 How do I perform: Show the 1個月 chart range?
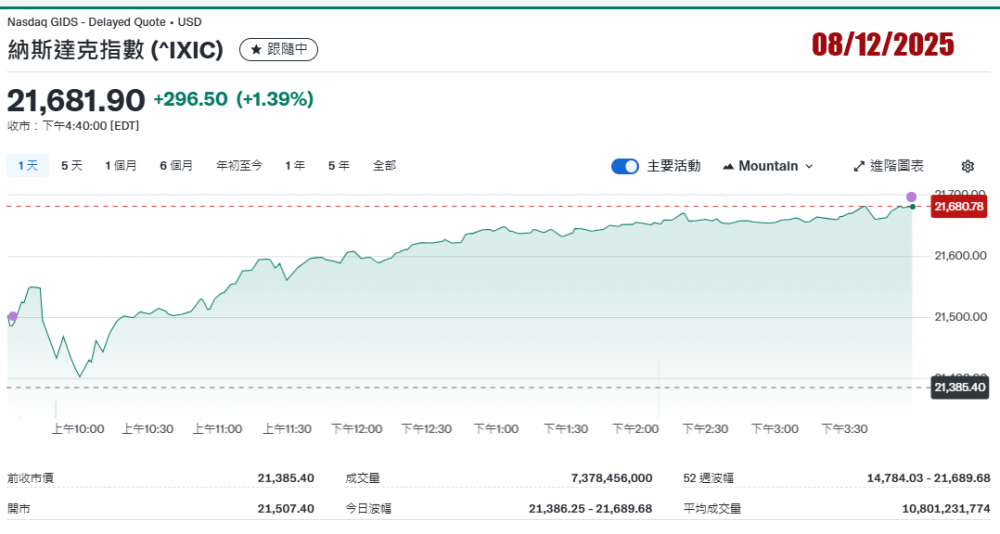(121, 166)
